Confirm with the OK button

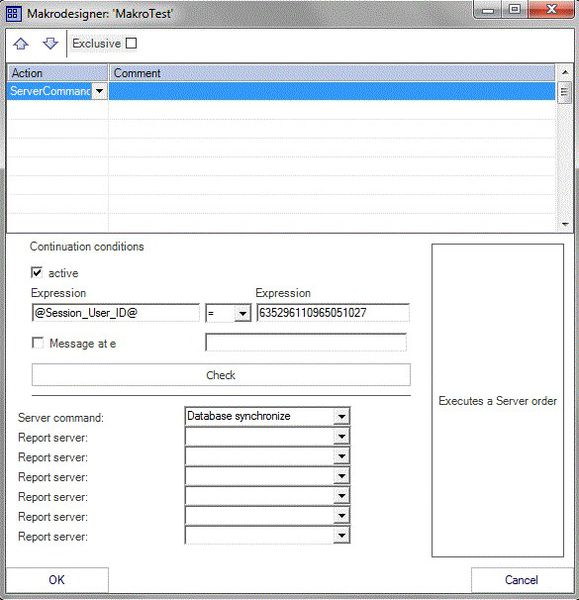click(x=57, y=580)
